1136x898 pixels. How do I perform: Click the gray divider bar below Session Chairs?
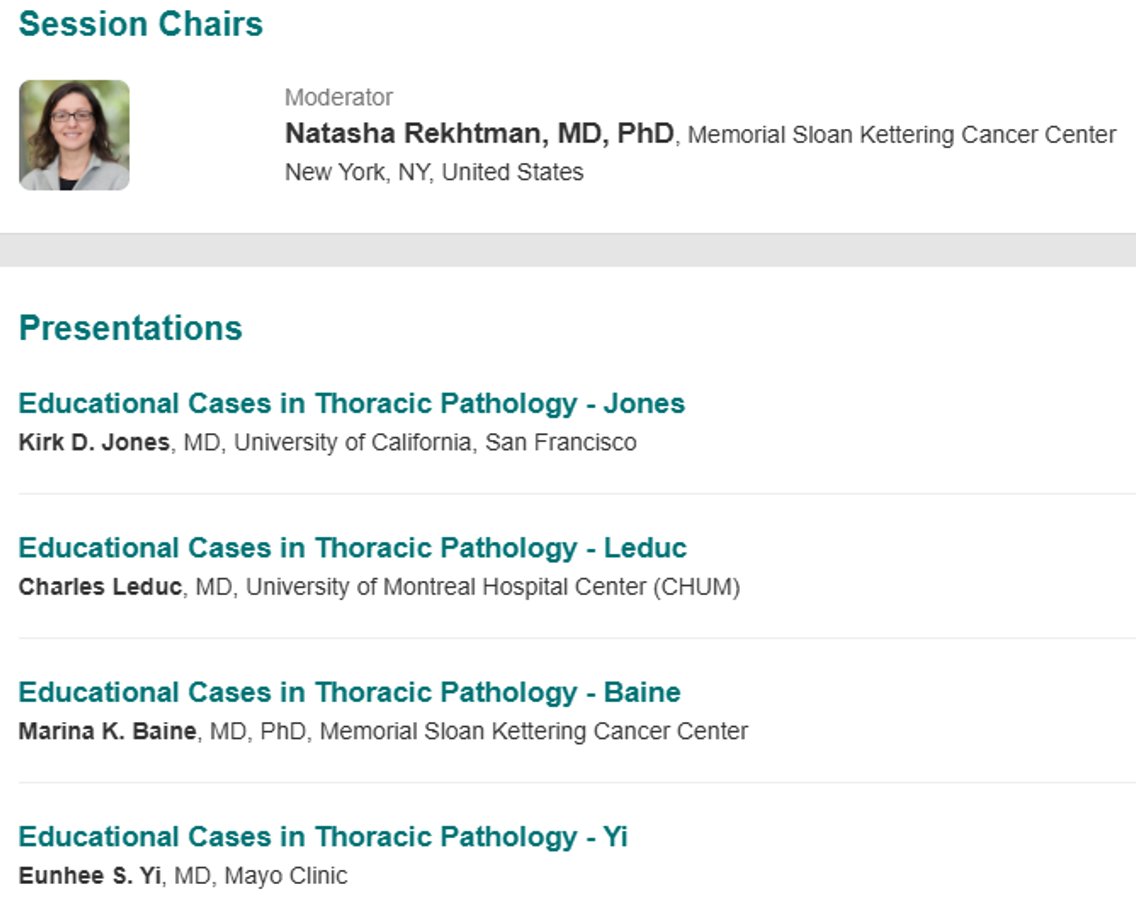[x=568, y=250]
